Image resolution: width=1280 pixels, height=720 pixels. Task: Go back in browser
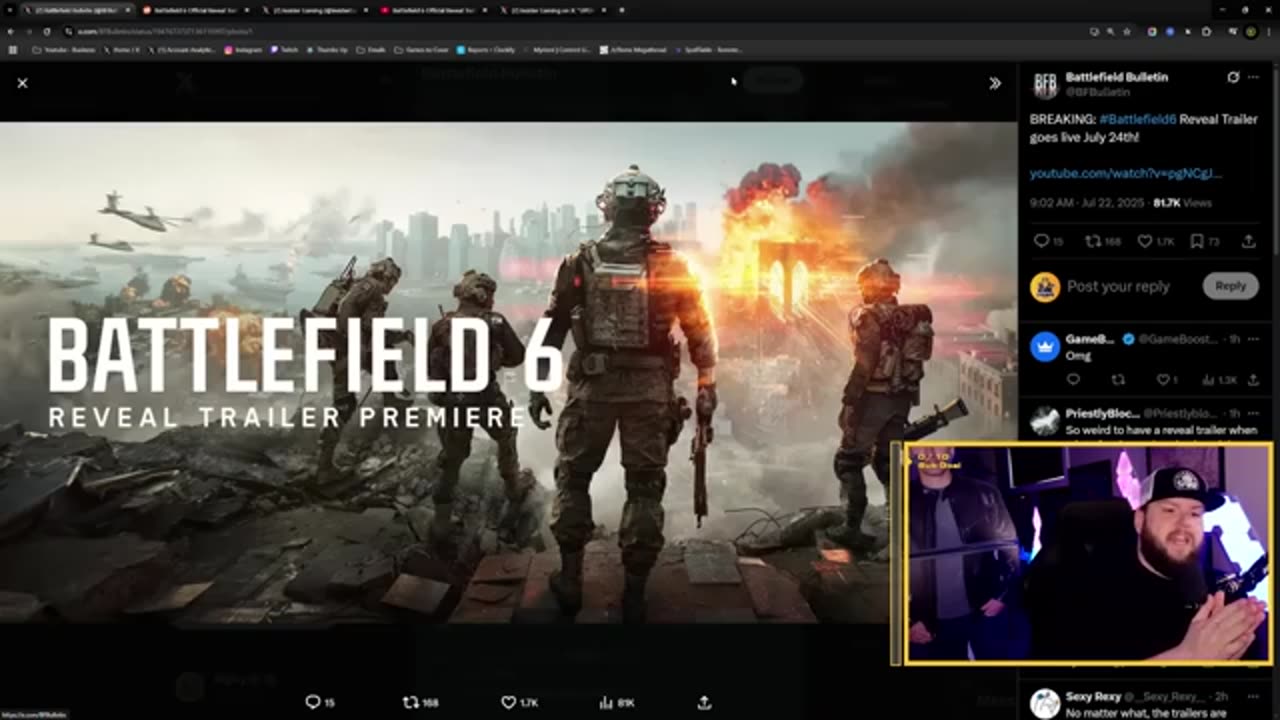[x=13, y=31]
